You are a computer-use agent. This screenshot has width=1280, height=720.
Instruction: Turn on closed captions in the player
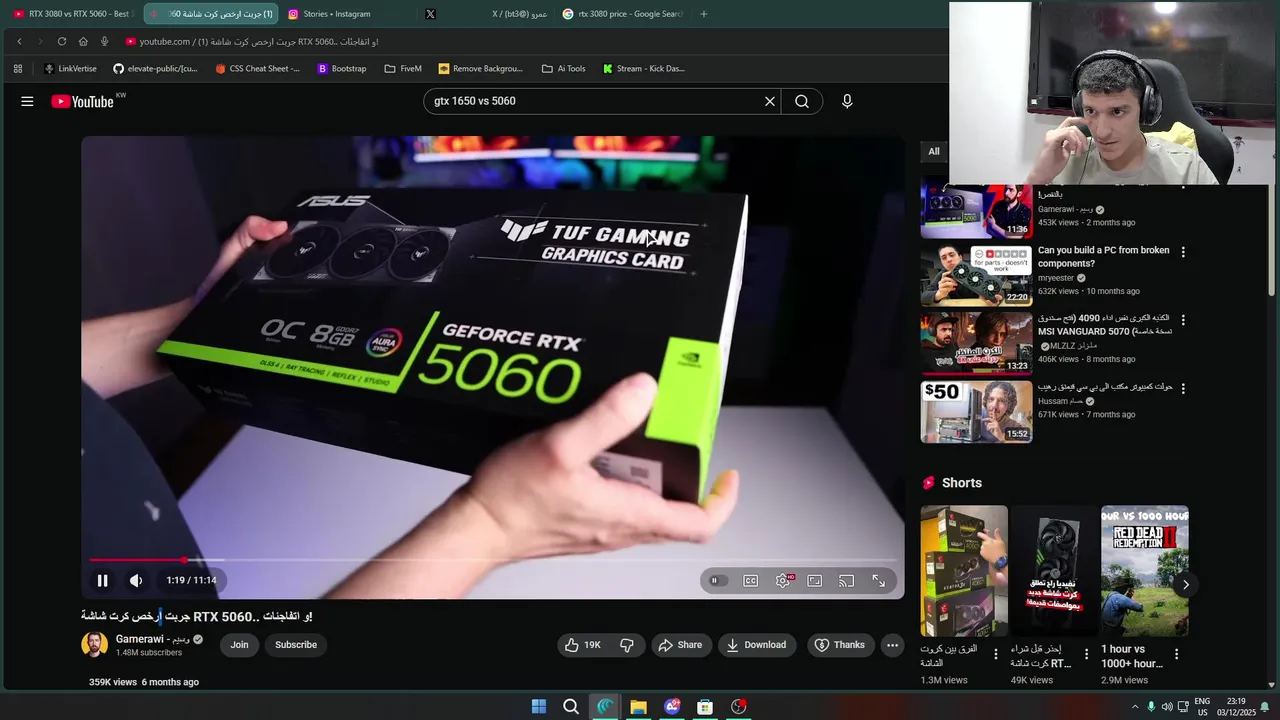tap(750, 581)
